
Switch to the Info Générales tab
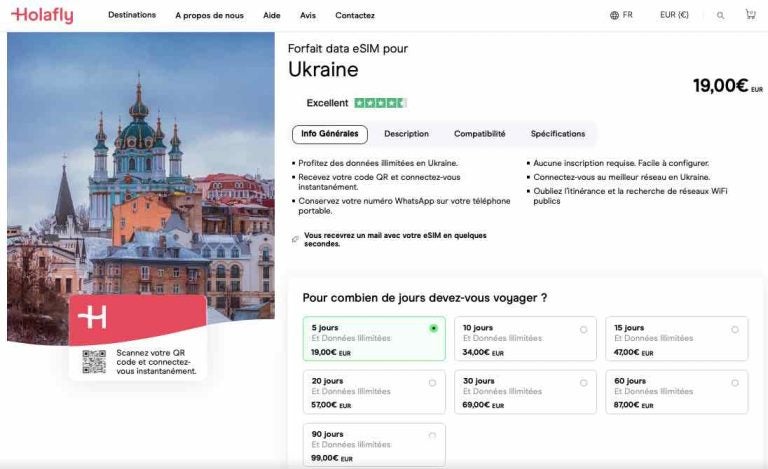click(330, 134)
